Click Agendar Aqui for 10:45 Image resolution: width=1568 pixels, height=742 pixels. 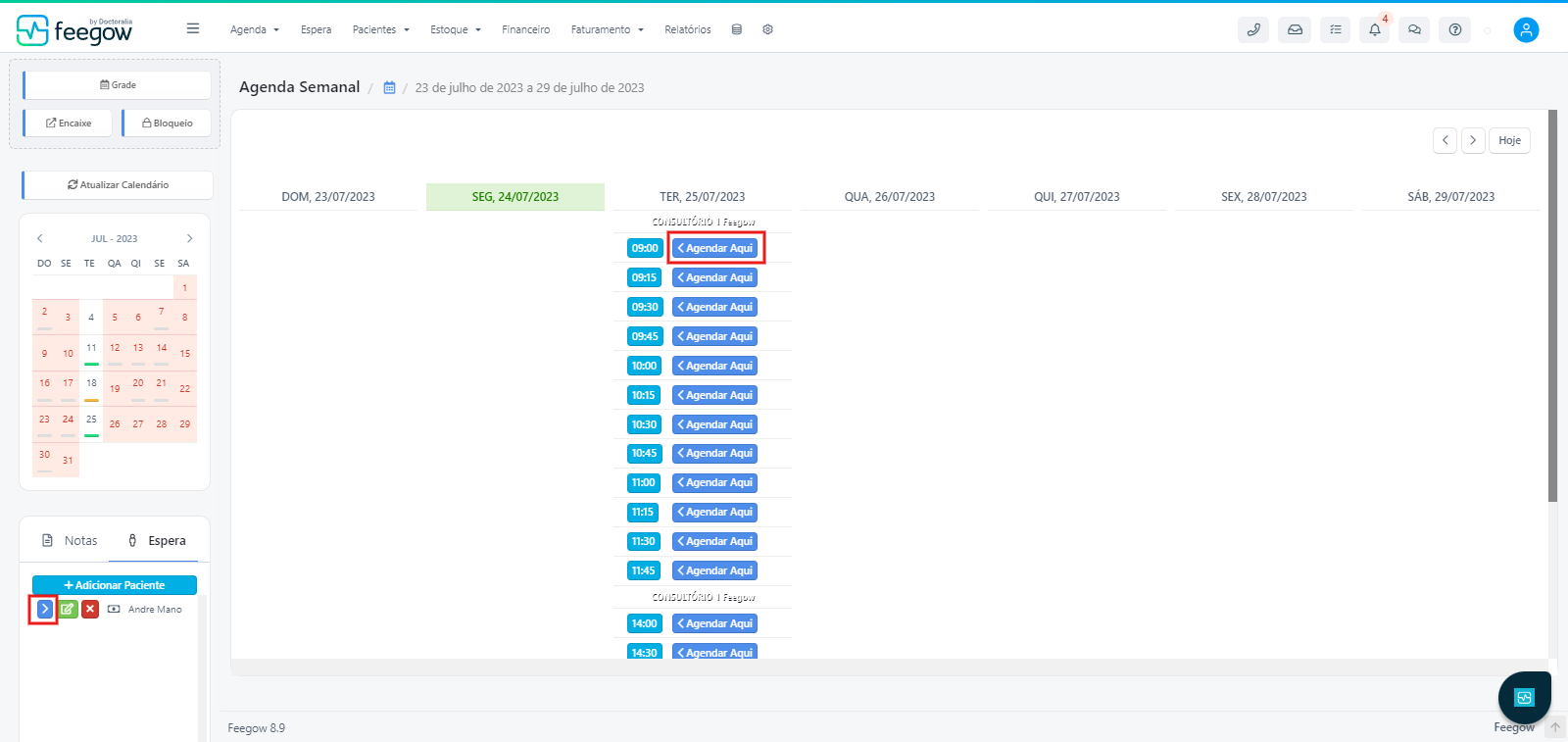point(715,453)
